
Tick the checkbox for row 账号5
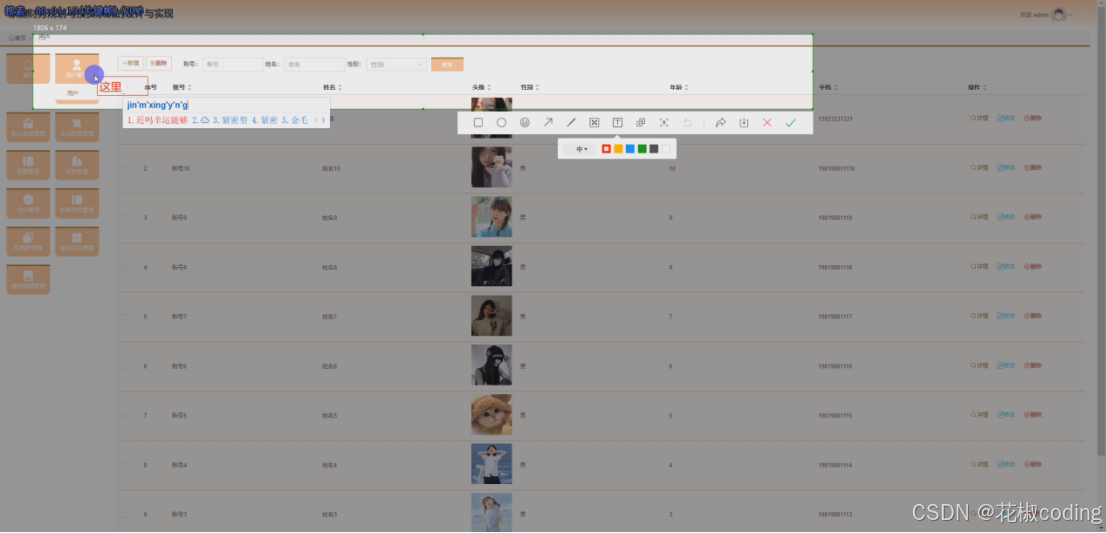click(124, 416)
